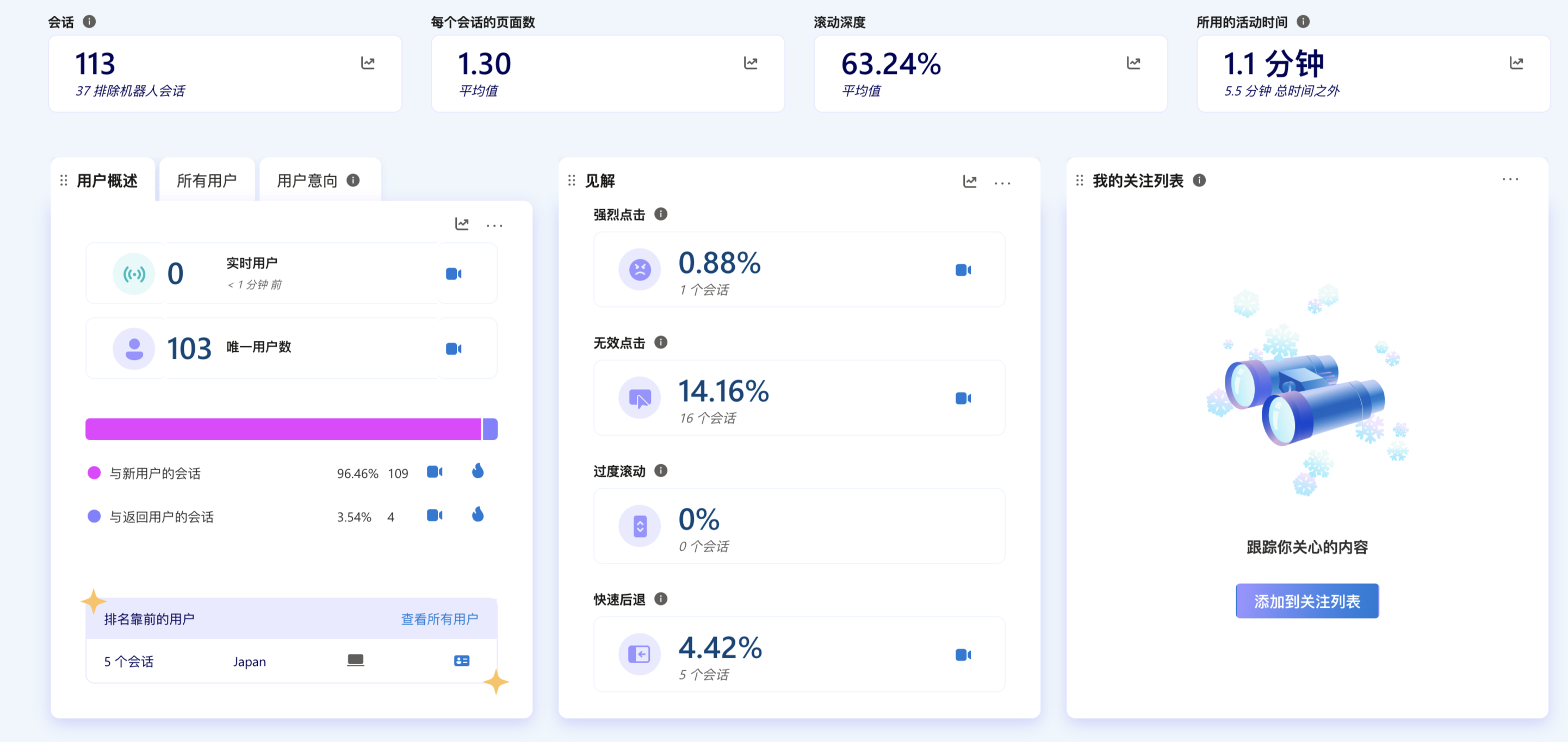
Task: Open the trend chart in the 见解 panel
Action: [x=969, y=181]
